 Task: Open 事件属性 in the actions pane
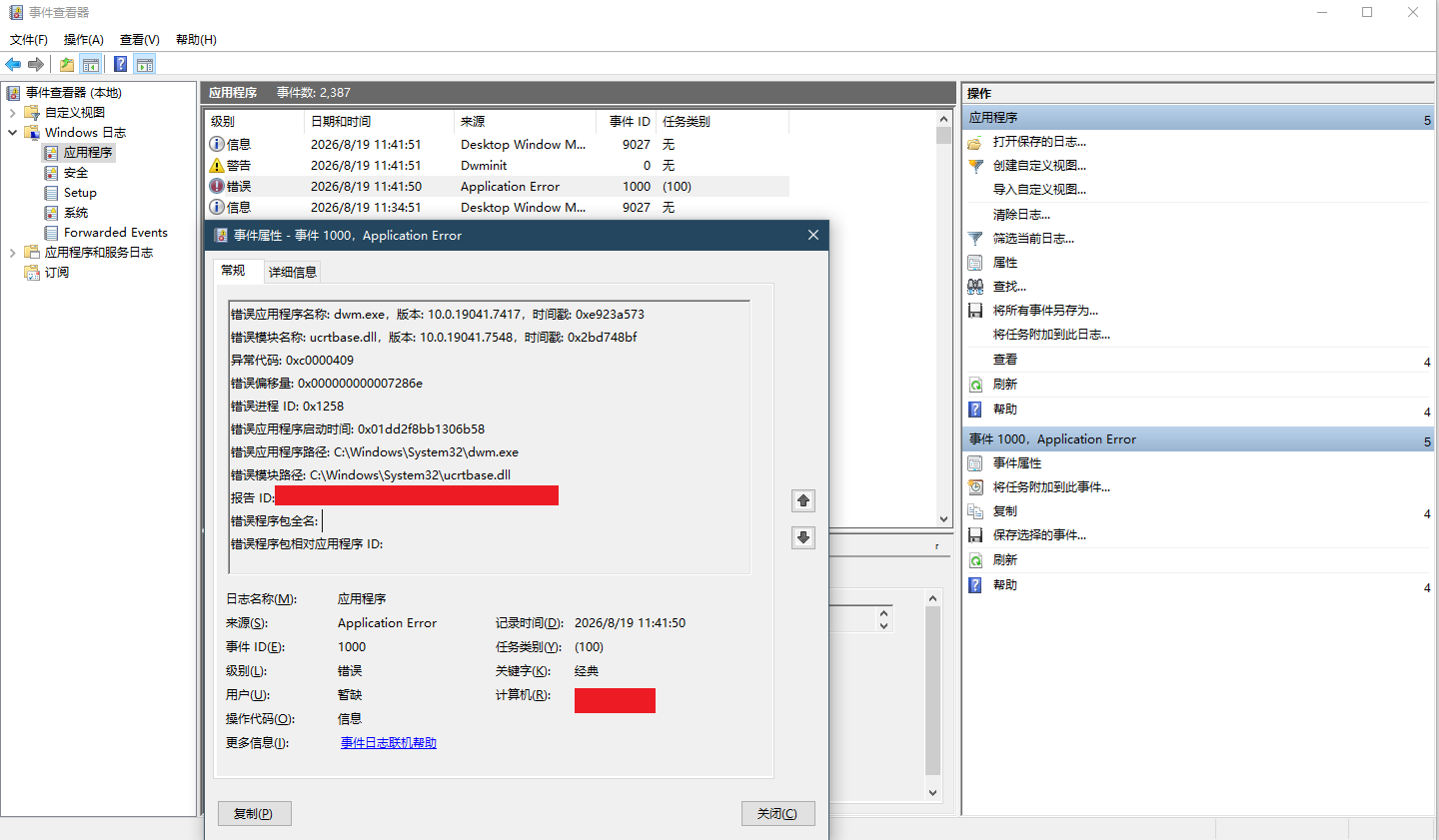click(x=1017, y=463)
